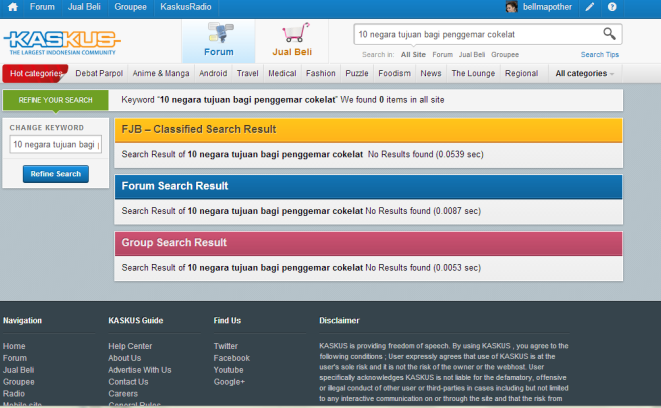The image size is (661, 408).
Task: Open Medical category
Action: point(282,73)
